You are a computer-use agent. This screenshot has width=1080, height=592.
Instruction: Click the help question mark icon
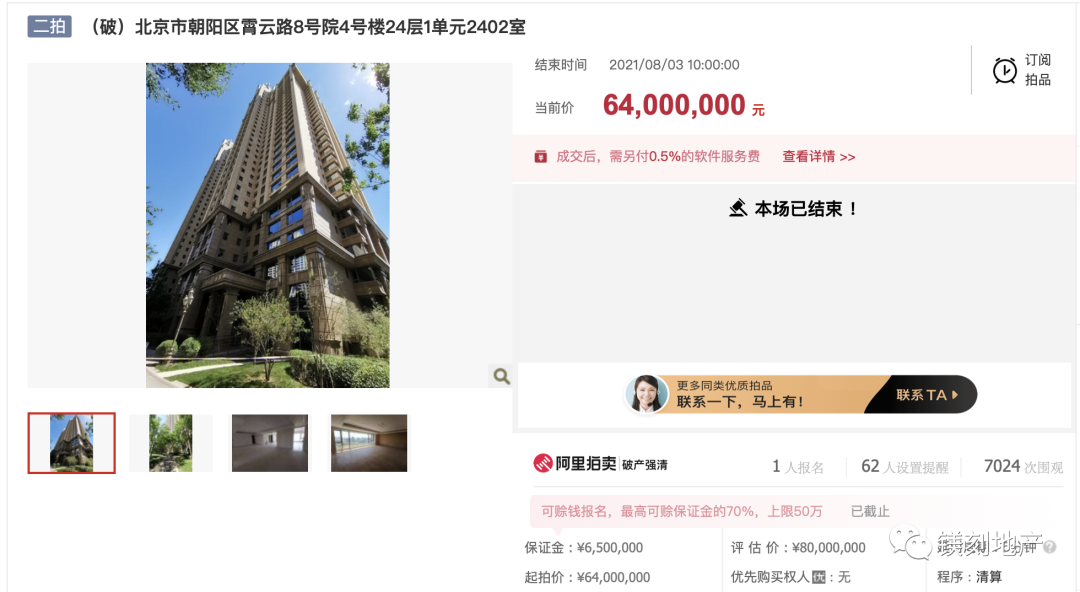[1050, 547]
